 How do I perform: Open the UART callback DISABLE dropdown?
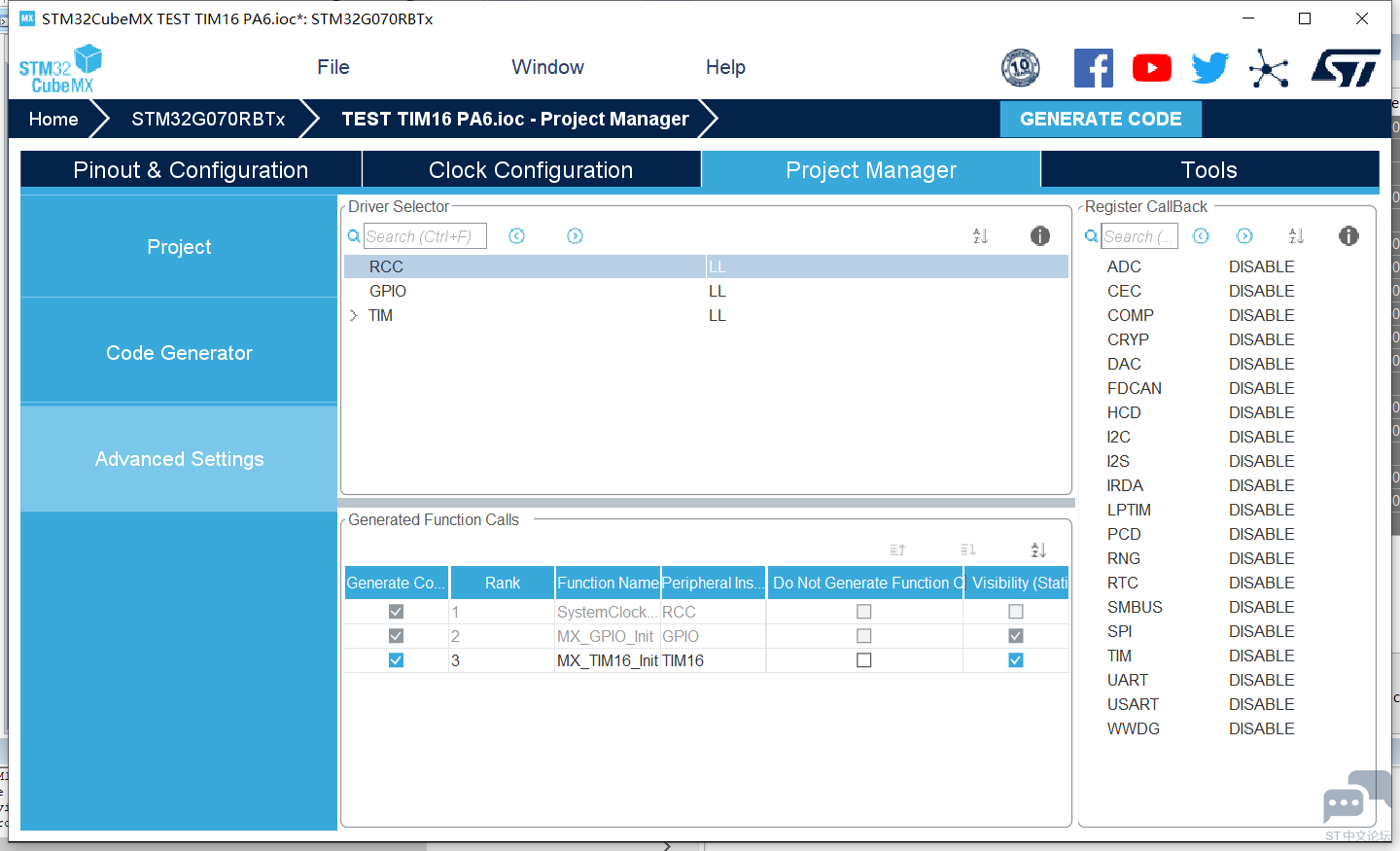pos(1262,680)
